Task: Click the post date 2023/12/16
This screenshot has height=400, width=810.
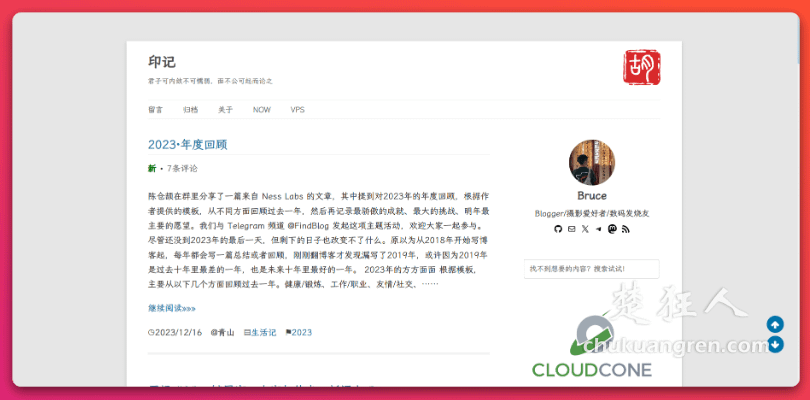Action: tap(178, 332)
